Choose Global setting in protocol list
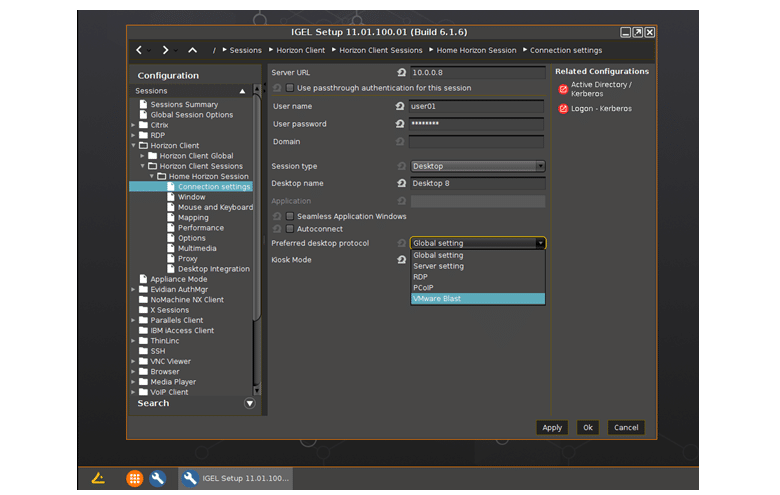This screenshot has width=780, height=495. [478, 255]
